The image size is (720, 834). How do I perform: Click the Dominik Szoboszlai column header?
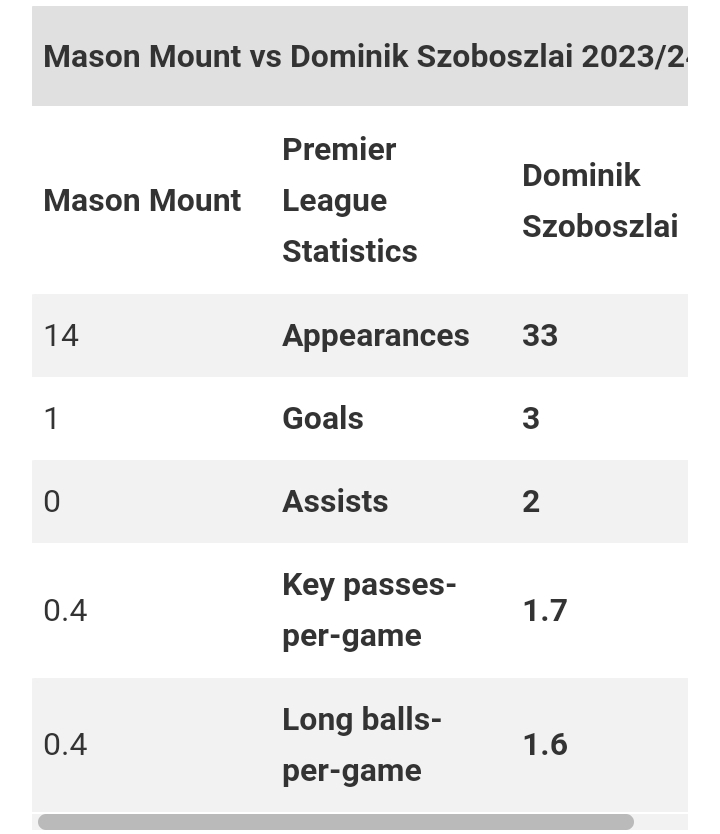(x=600, y=201)
